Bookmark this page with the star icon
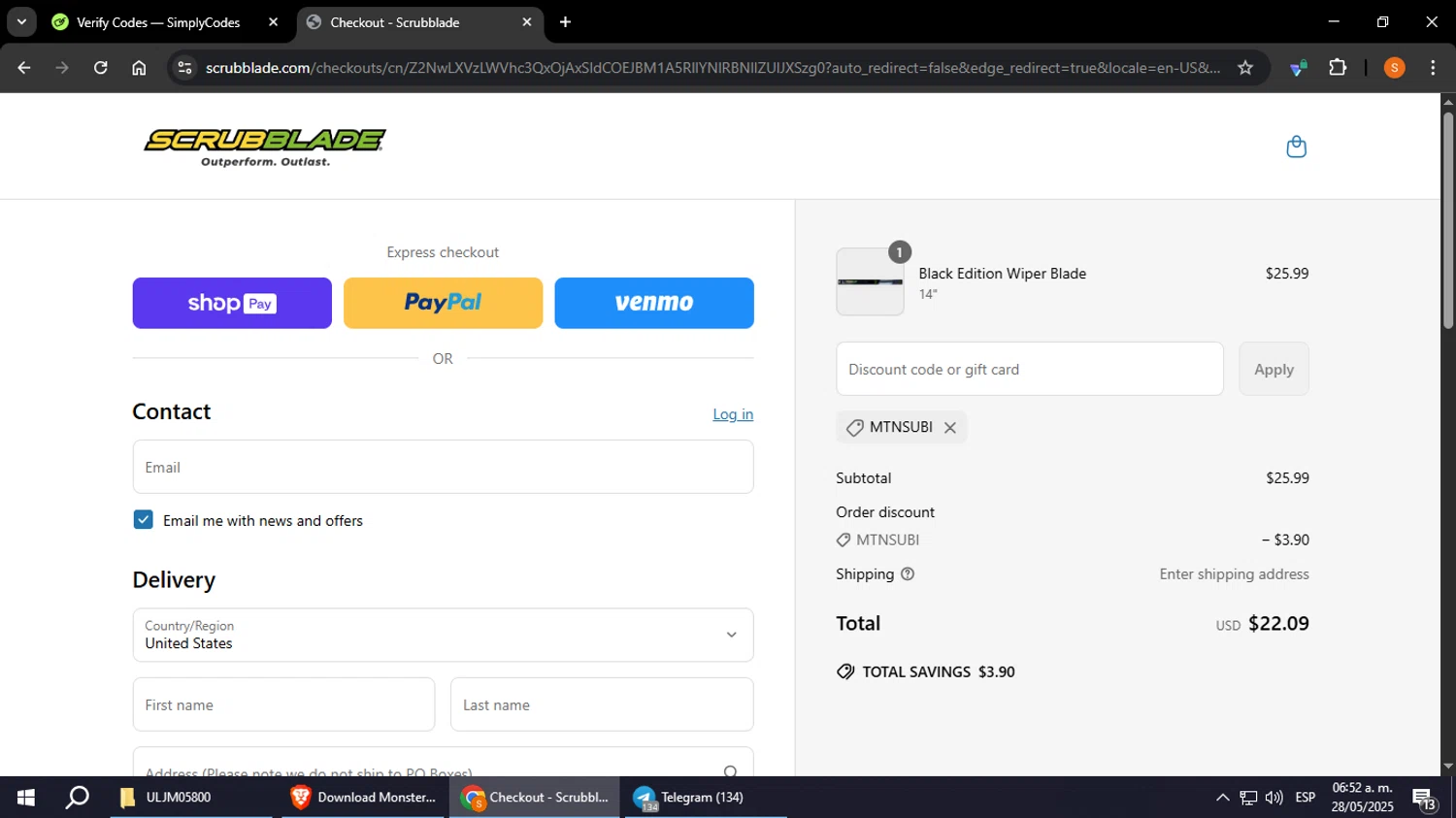This screenshot has width=1456, height=818. click(1245, 68)
